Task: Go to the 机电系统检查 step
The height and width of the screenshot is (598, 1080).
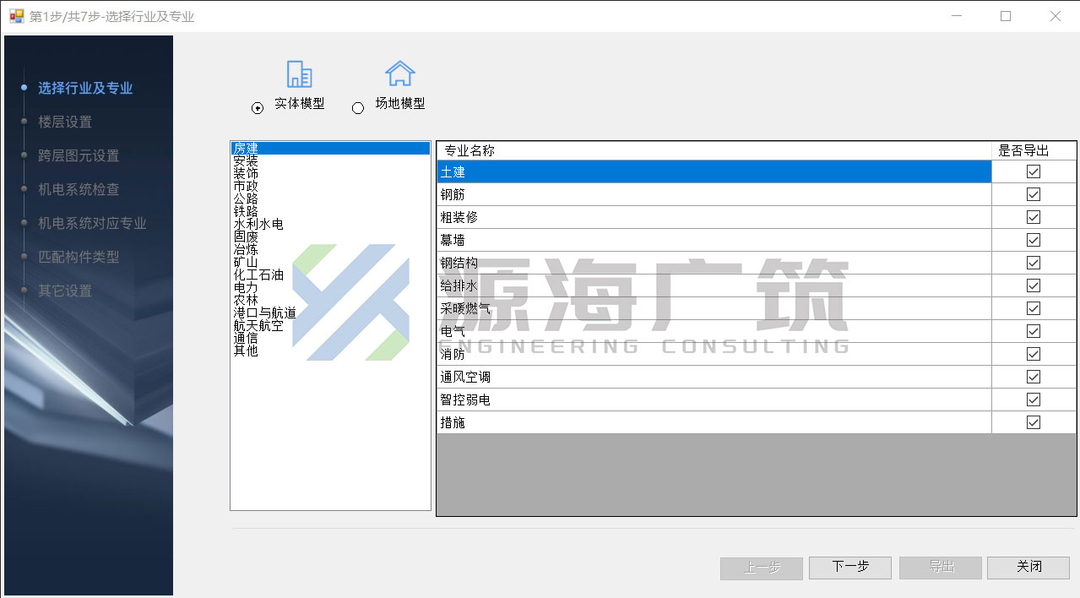Action: 79,189
